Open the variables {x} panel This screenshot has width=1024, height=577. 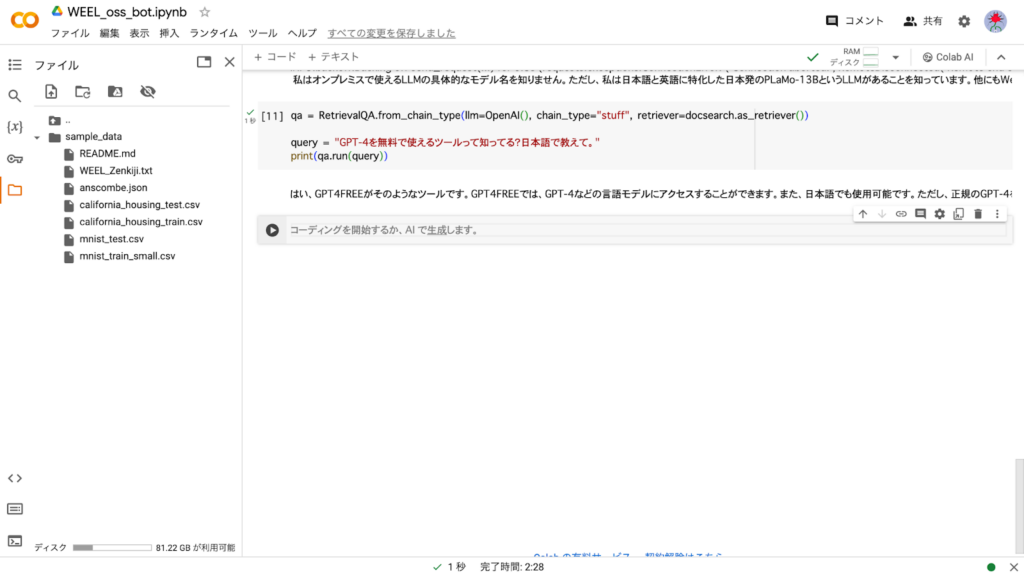coord(14,127)
